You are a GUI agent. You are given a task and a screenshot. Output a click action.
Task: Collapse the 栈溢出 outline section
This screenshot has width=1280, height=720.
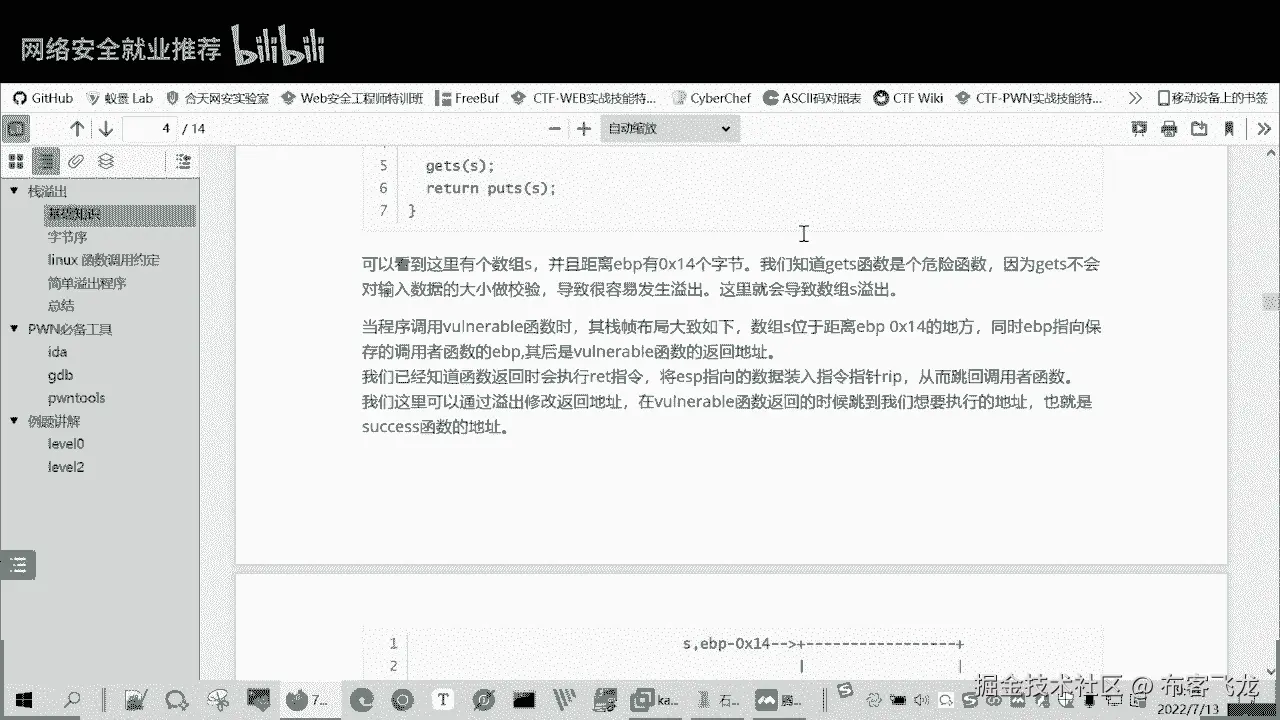[x=14, y=191]
